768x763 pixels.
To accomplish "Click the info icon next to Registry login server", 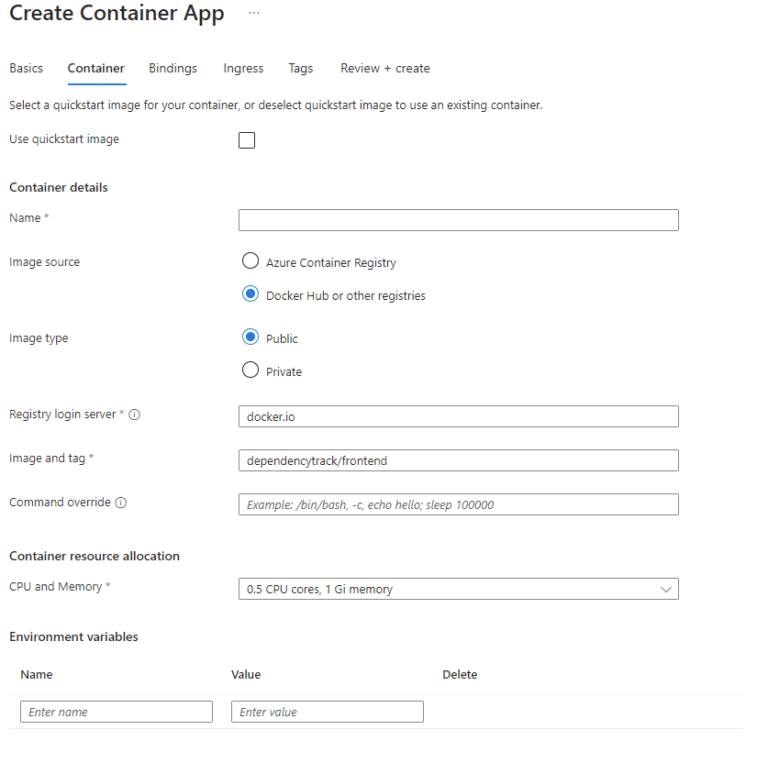I will click(134, 415).
